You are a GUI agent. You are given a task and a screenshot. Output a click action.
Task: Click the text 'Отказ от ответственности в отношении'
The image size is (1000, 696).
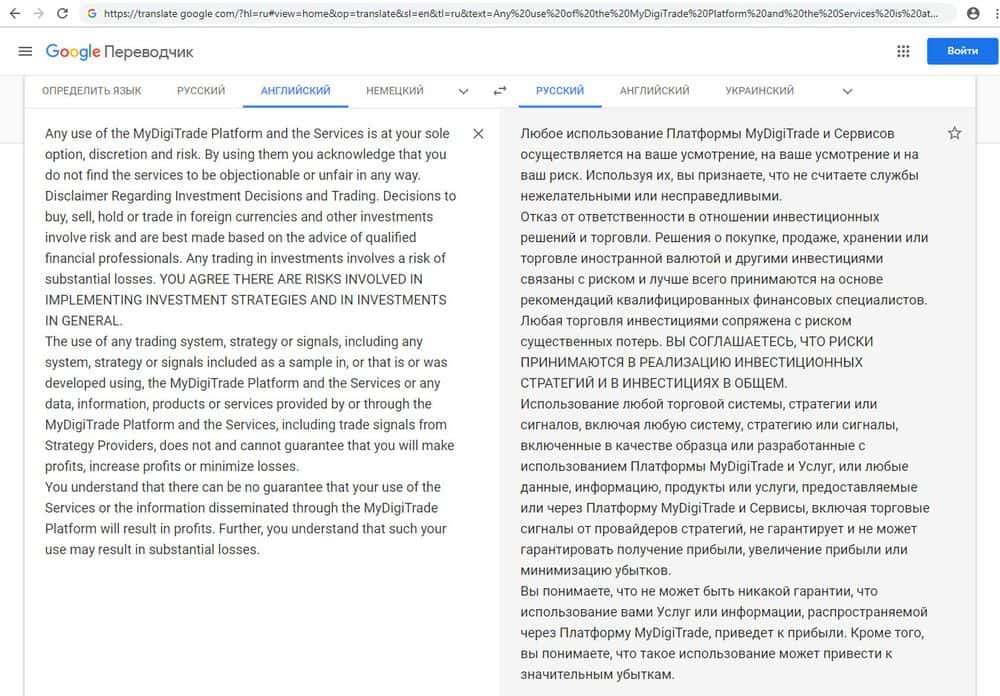[644, 217]
